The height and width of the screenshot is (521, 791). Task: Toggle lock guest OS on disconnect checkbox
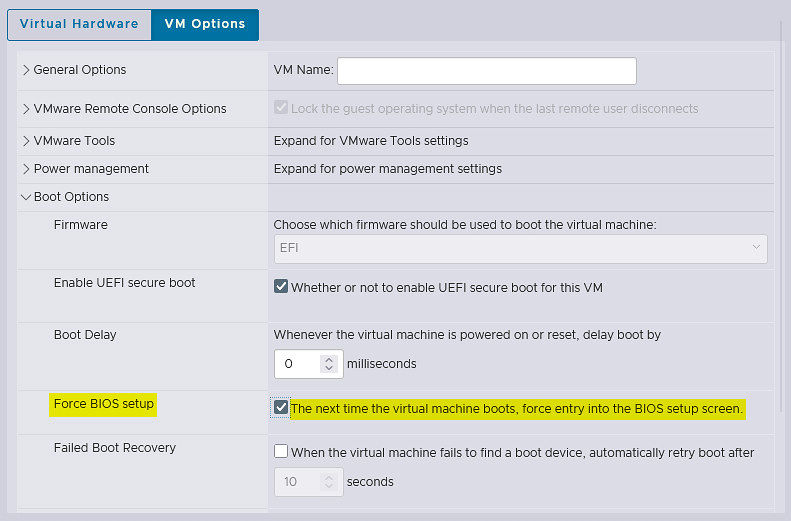point(281,107)
